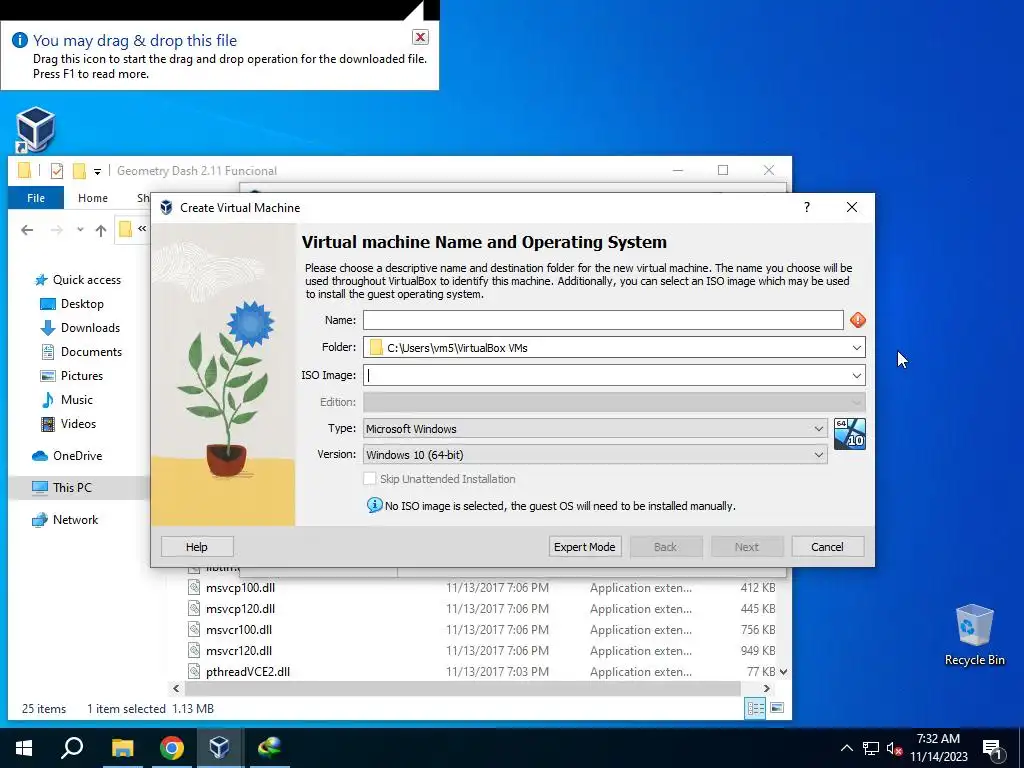Screen dimensions: 1024x768
Task: Select Quick access in navigation pane
Action: [x=86, y=280]
